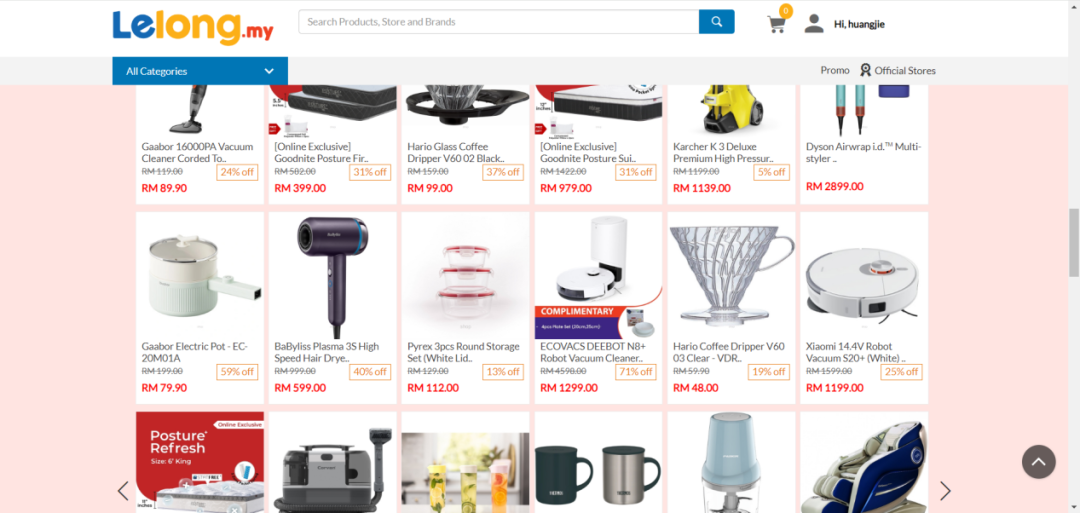Click the page vertical scrollbar thumb
1080x513 pixels.
1074,242
